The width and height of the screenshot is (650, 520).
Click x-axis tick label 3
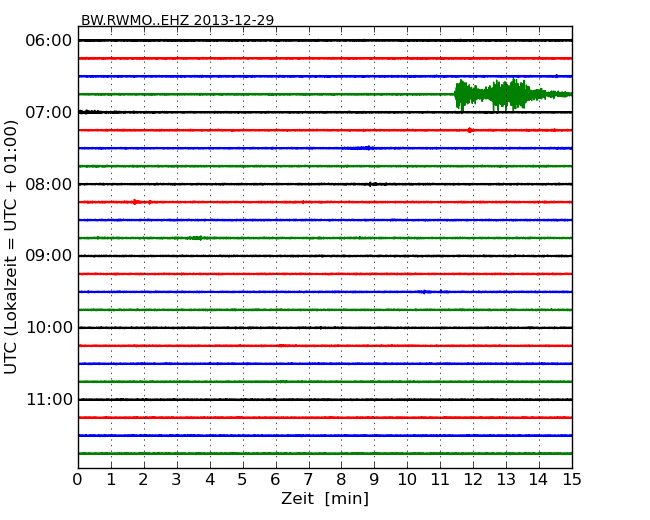click(177, 480)
